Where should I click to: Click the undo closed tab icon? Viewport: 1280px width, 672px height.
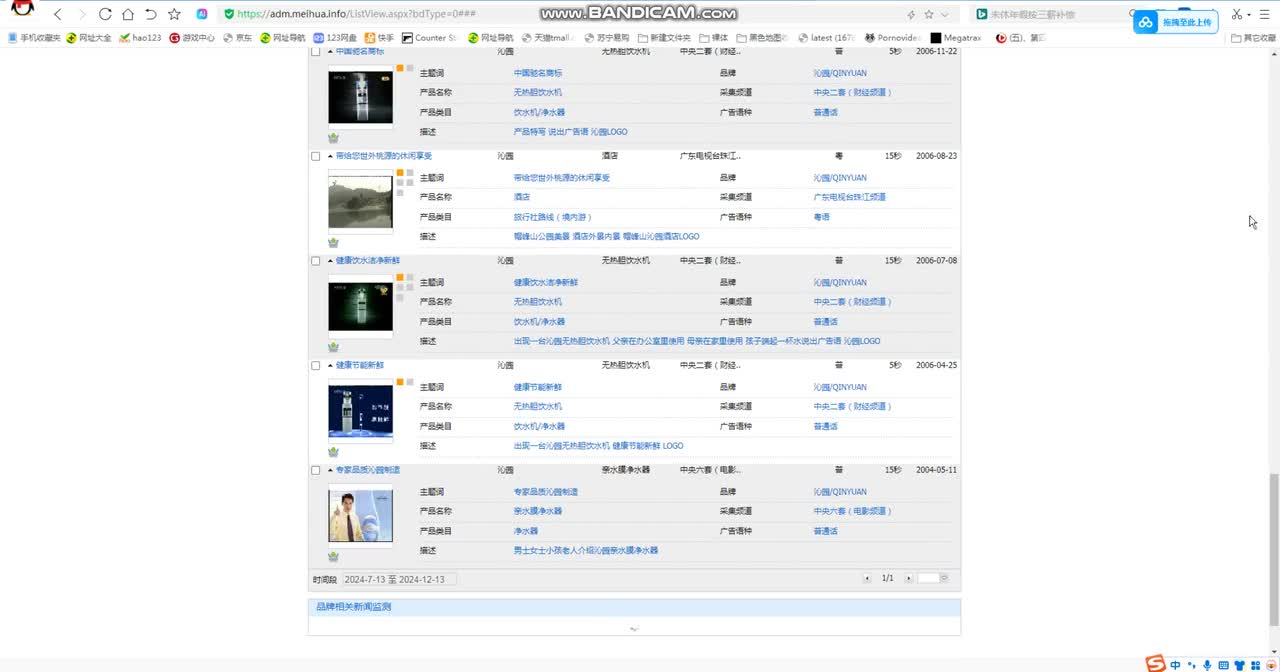coord(151,14)
